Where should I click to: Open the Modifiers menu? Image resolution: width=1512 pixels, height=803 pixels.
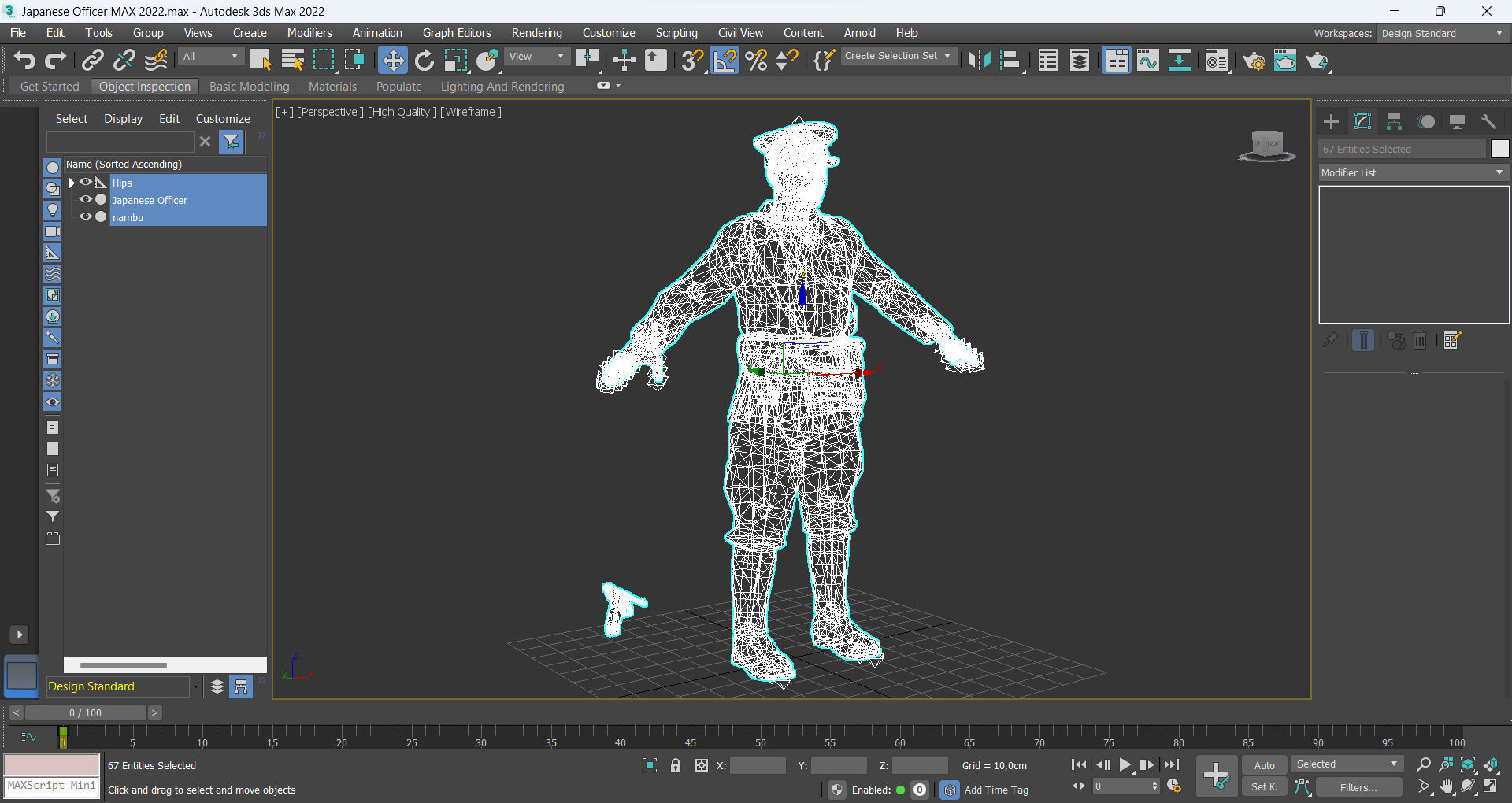tap(309, 33)
